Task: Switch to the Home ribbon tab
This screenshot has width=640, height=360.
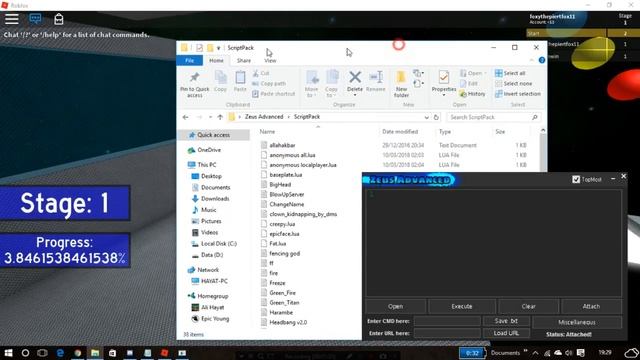Action: [216, 60]
